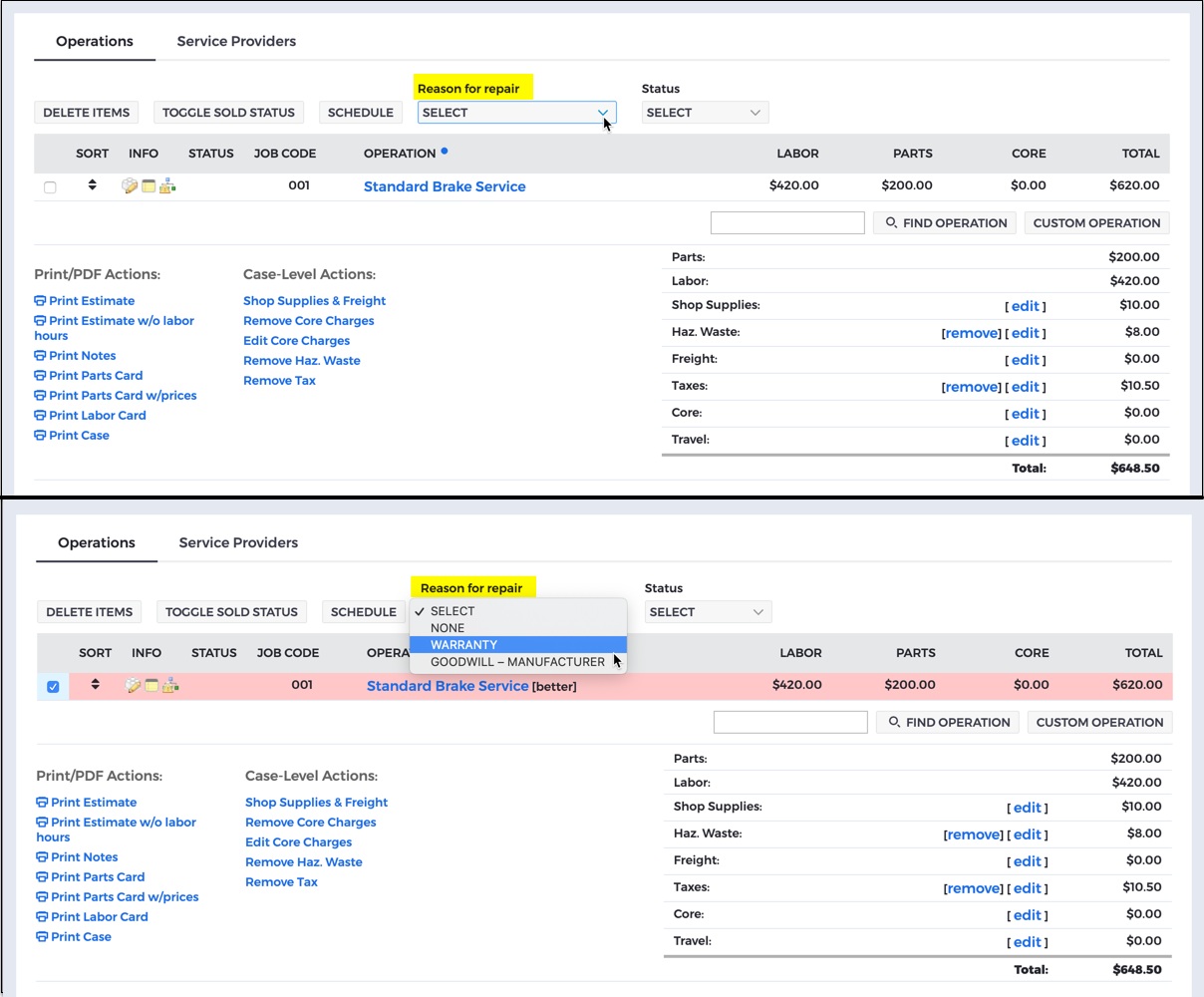Viewport: 1204px width, 997px height.
Task: Click Print Parts Card link text in upper screenshot
Action: 96,376
